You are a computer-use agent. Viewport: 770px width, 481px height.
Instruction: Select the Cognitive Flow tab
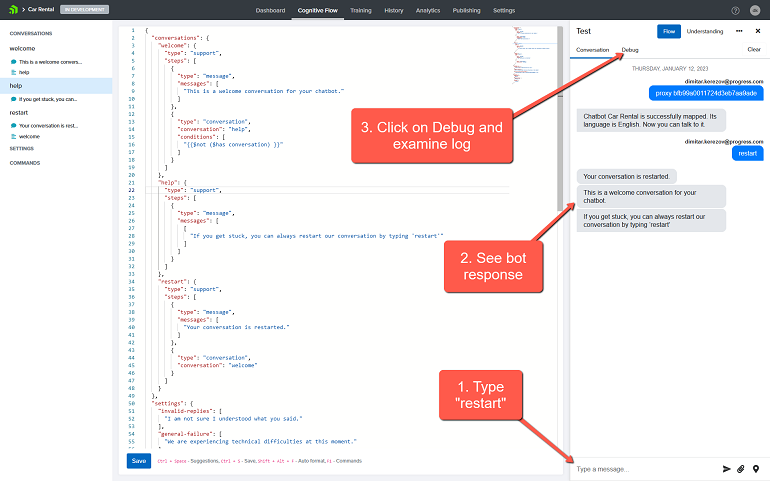point(317,10)
